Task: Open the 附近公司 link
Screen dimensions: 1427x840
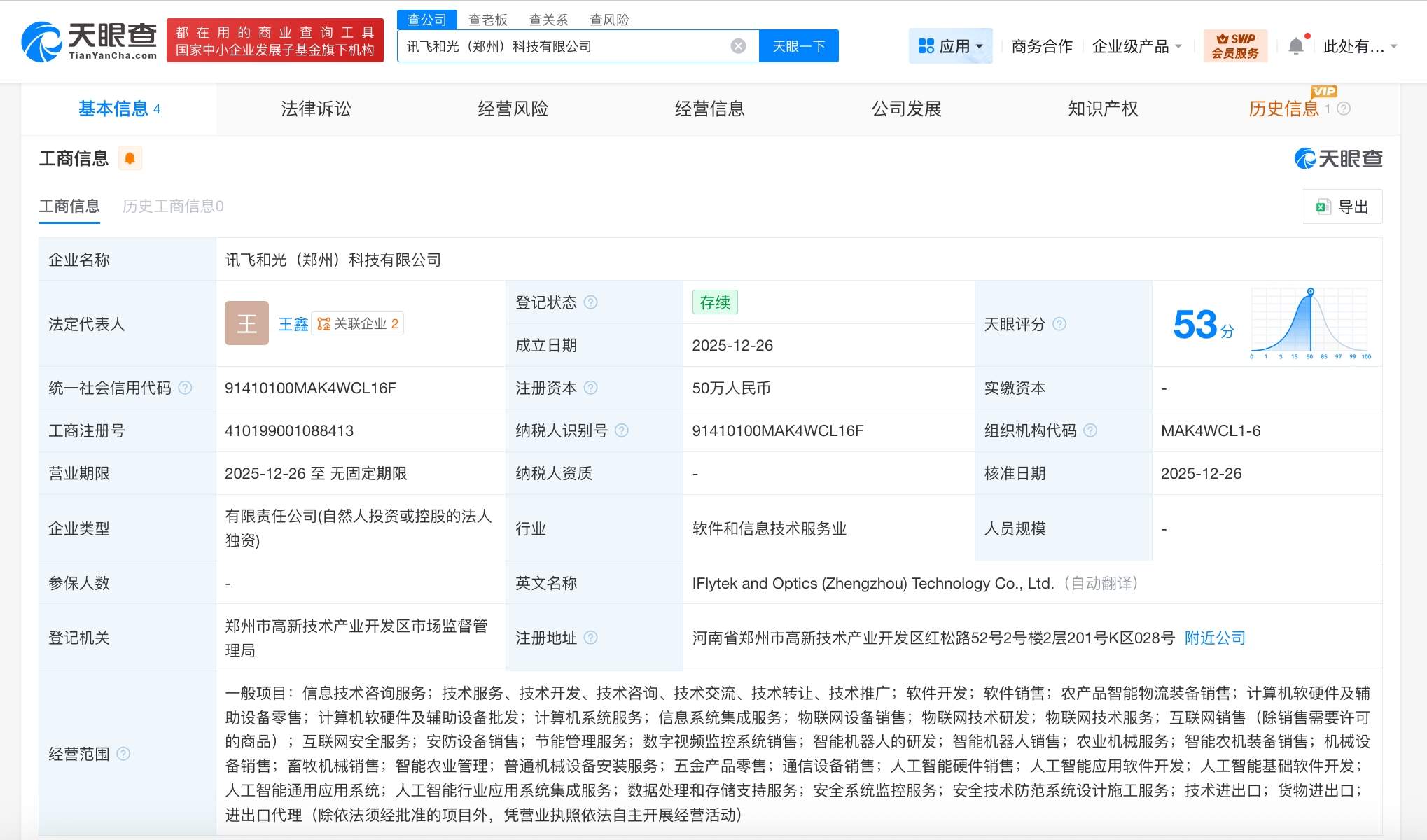Action: tap(1215, 638)
